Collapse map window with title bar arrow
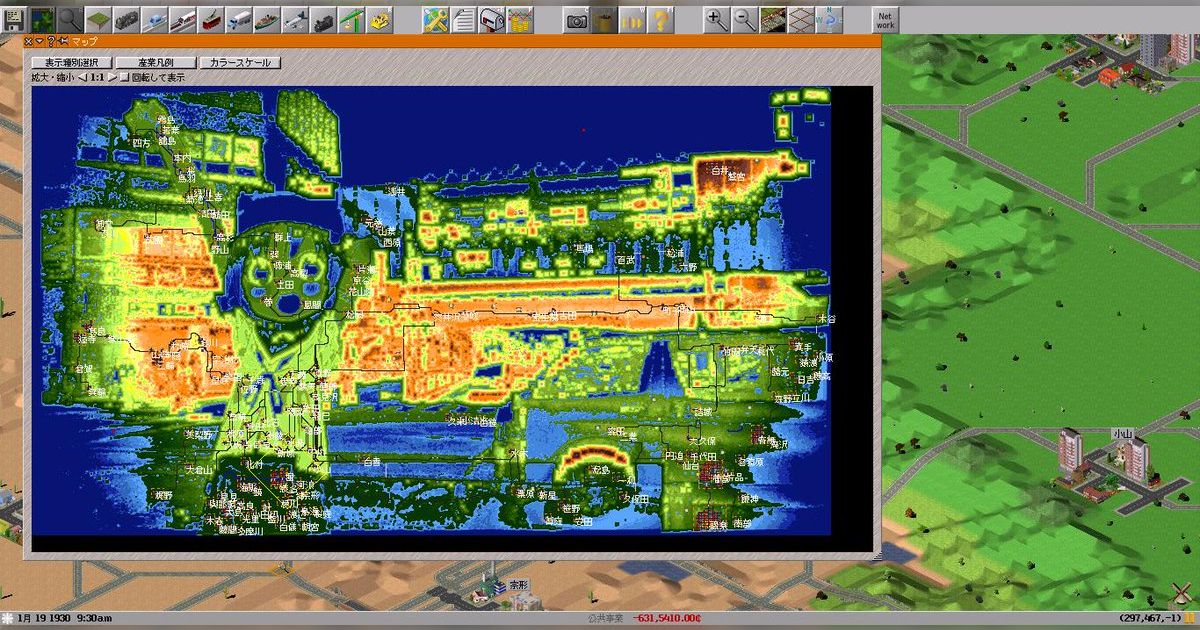This screenshot has height=630, width=1200. tap(39, 41)
